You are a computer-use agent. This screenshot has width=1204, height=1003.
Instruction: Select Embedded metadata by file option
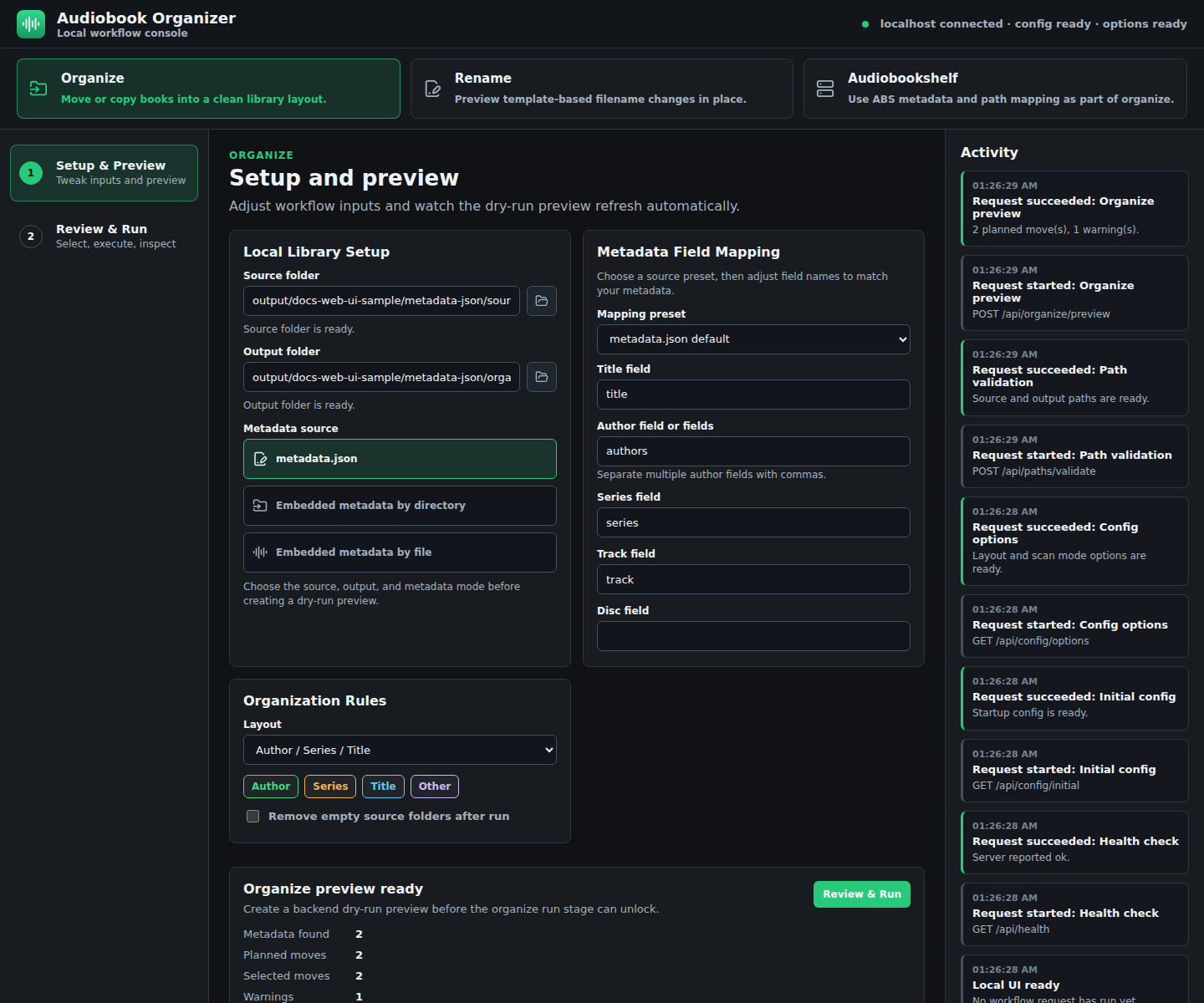click(400, 552)
